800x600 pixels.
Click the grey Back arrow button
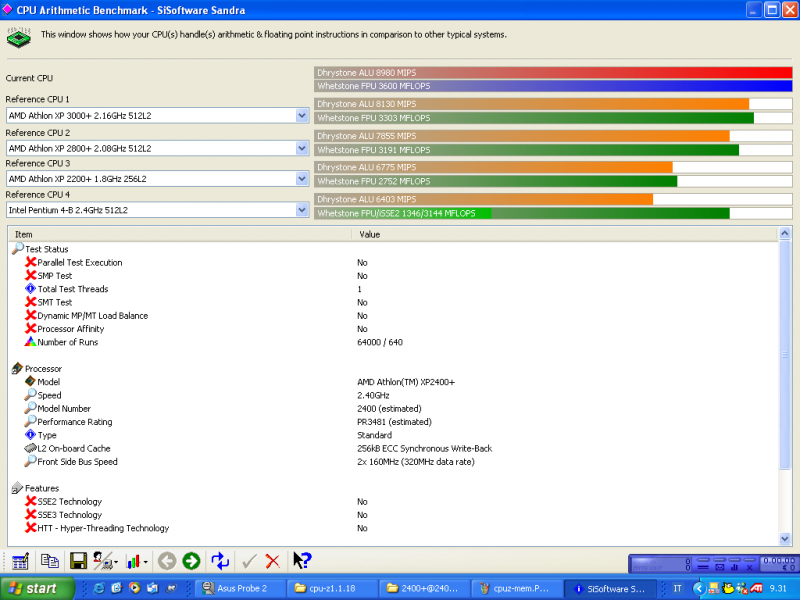pyautogui.click(x=167, y=561)
